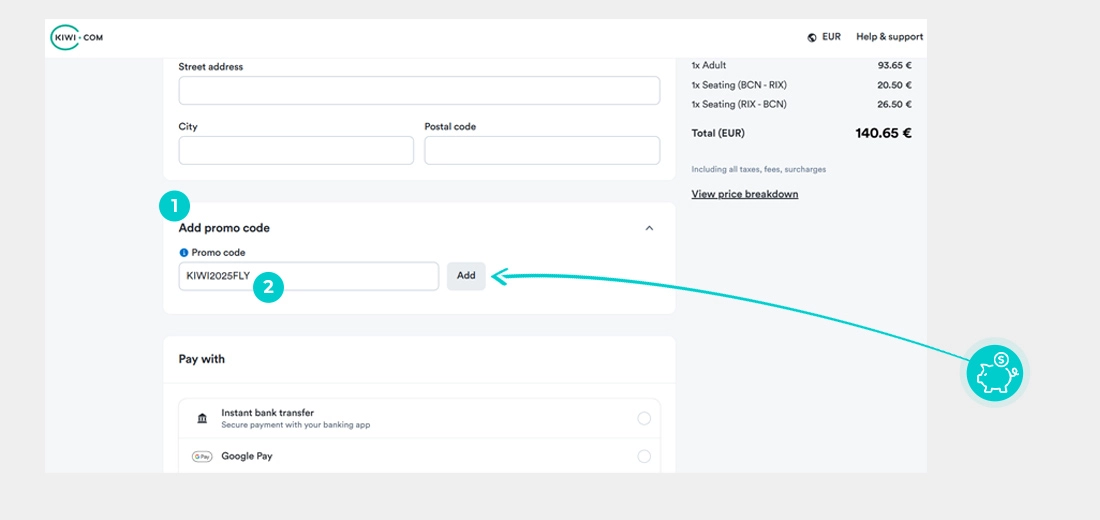Viewport: 1100px width, 520px height.
Task: Focus the City input field
Action: [296, 151]
